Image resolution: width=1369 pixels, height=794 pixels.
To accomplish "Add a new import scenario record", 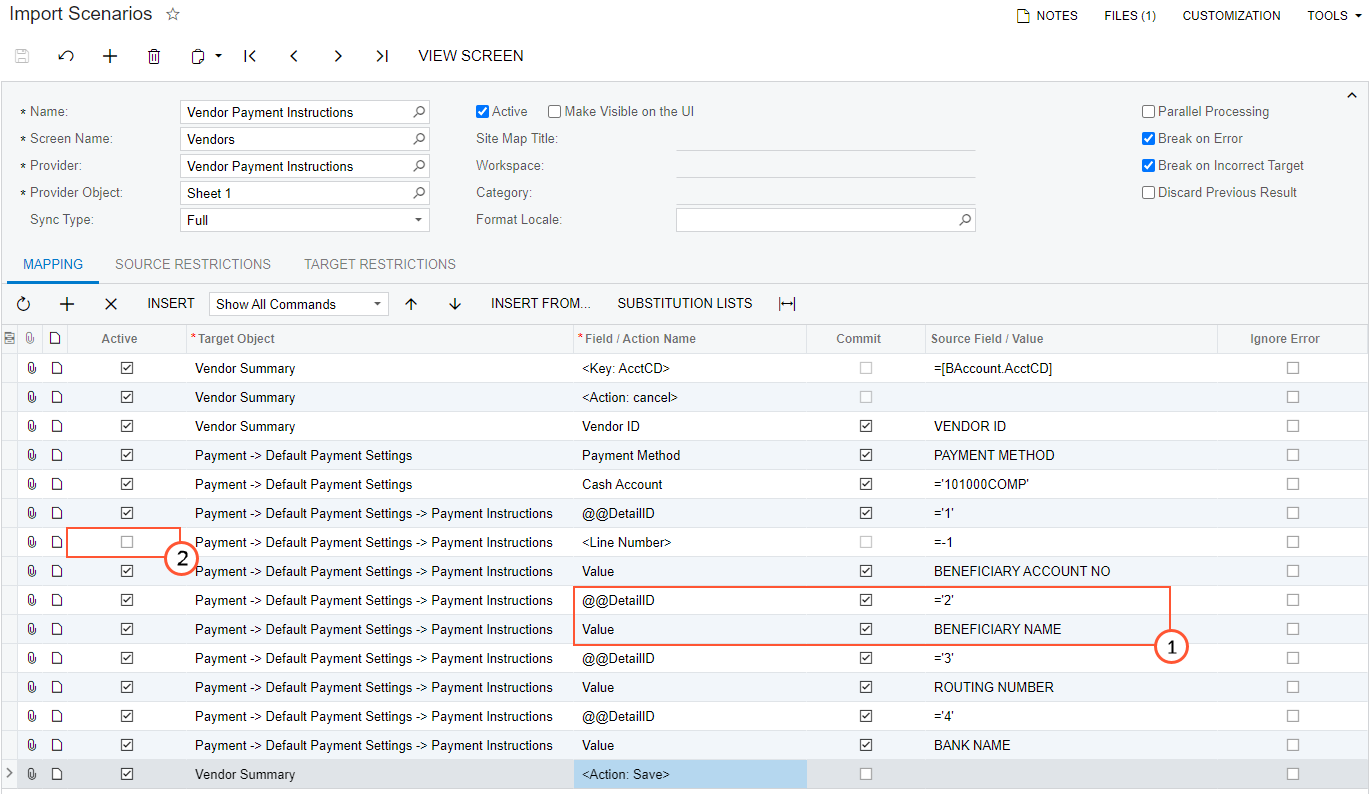I will point(110,56).
